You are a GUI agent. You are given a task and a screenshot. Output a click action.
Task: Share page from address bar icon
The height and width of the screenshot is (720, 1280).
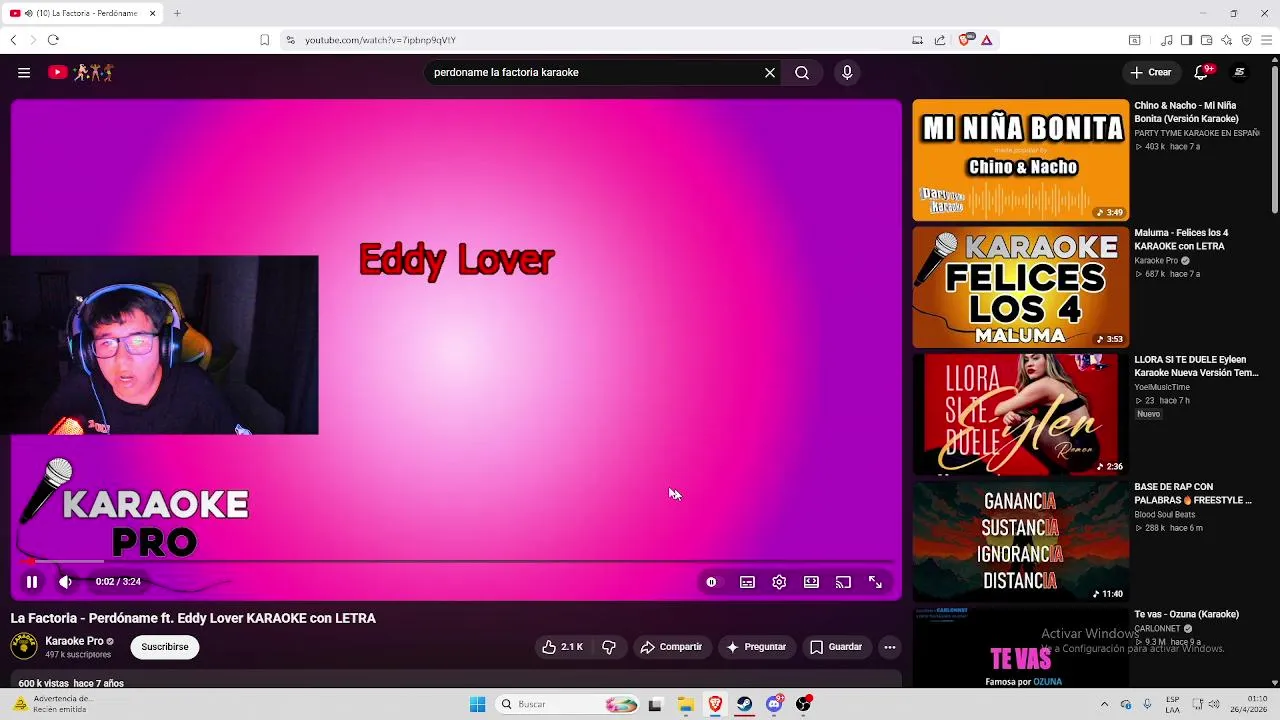pos(940,40)
